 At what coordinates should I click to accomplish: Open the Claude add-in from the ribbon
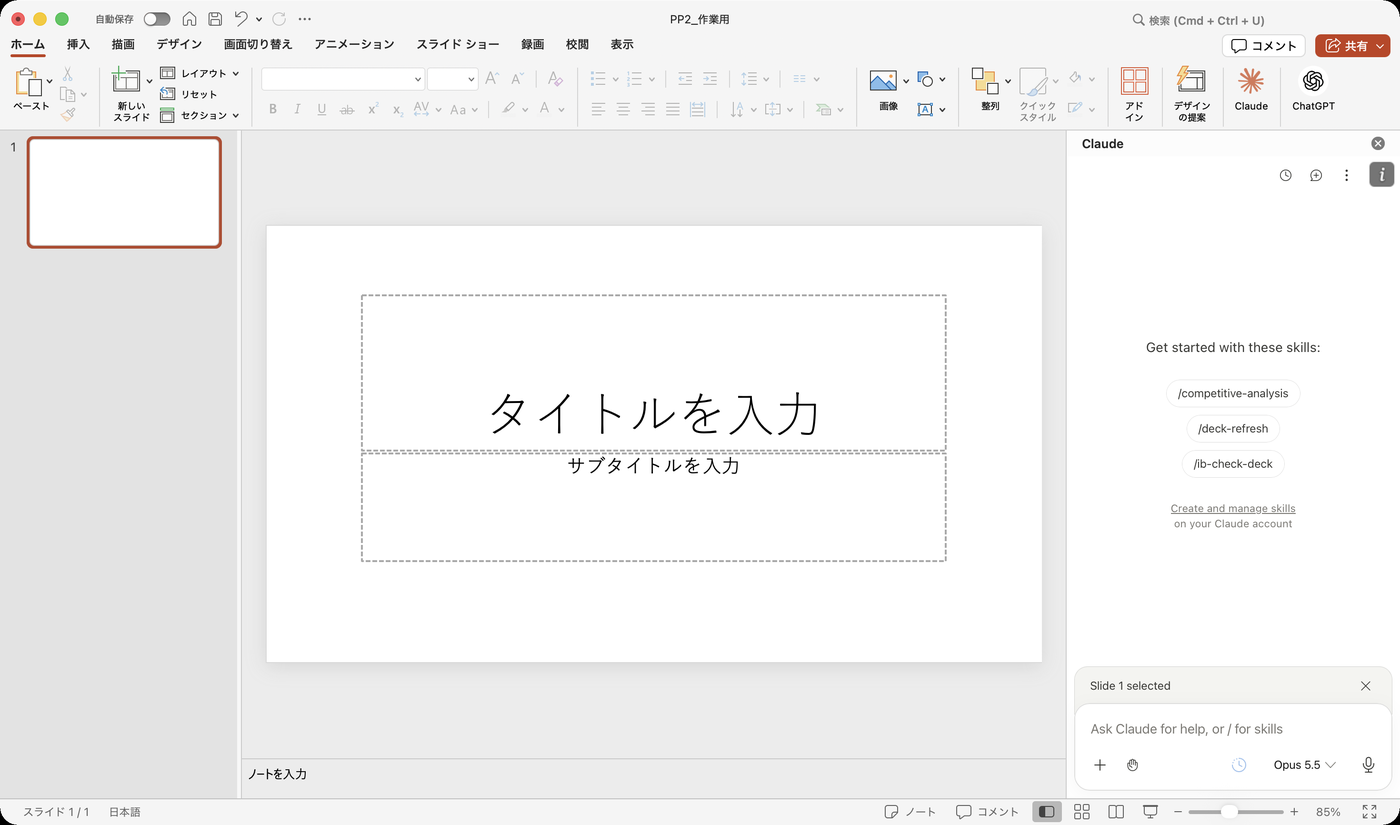(x=1250, y=90)
